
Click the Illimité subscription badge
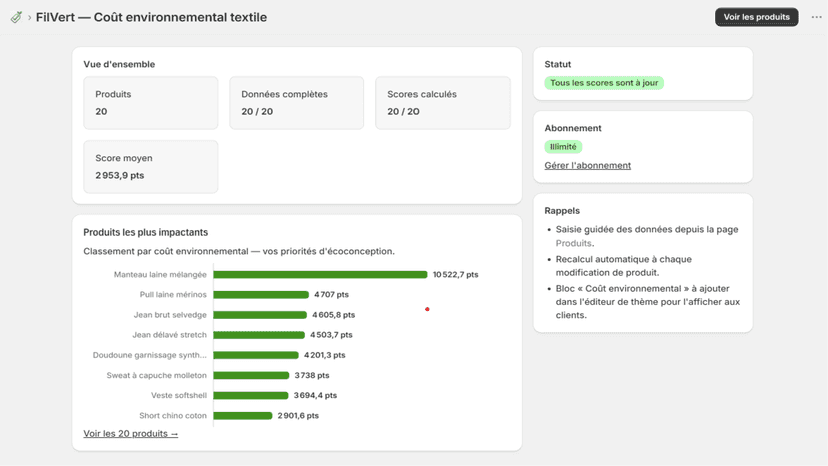click(563, 146)
